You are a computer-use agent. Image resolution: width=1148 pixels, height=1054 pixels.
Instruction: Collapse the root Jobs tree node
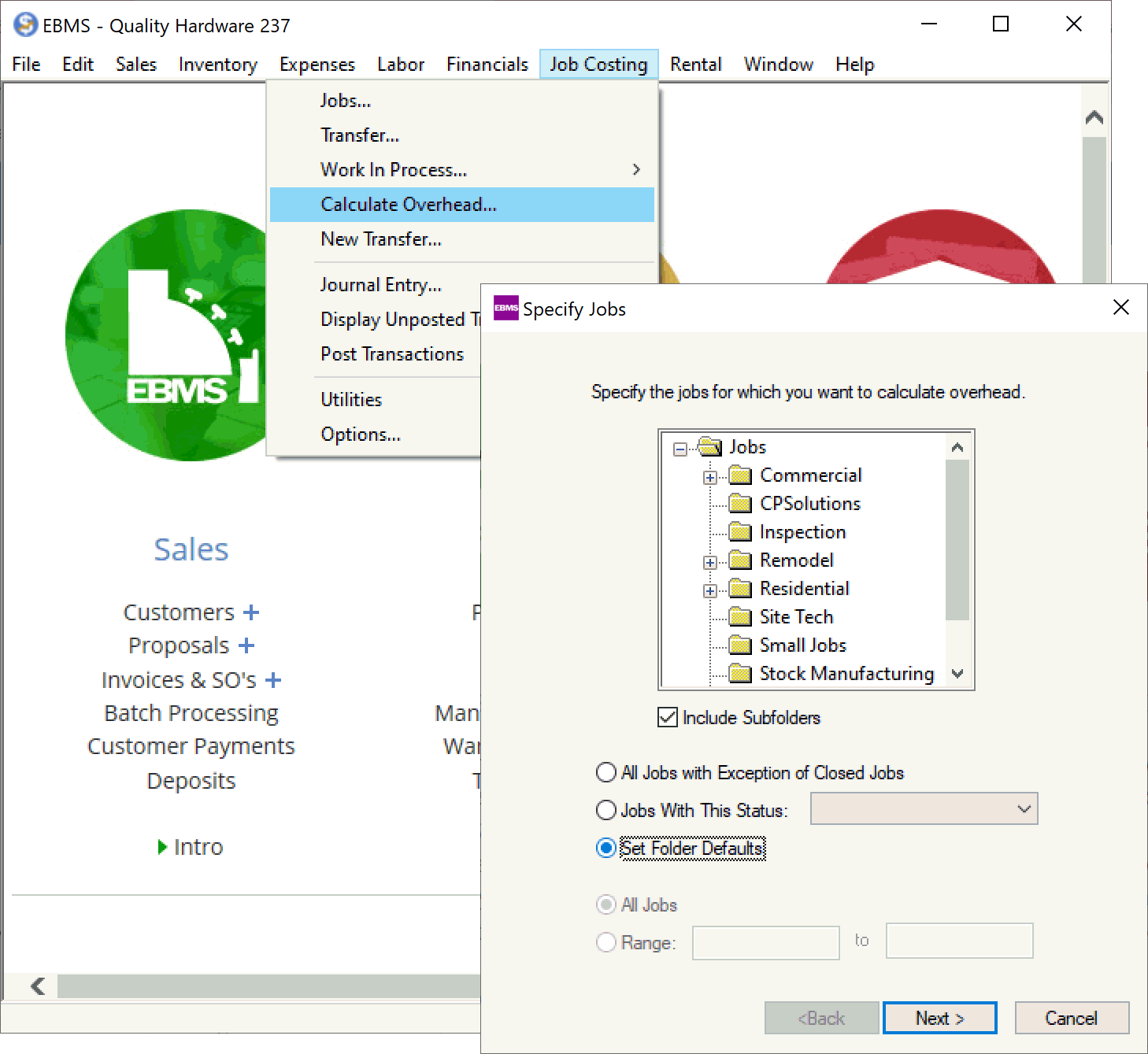(x=680, y=449)
